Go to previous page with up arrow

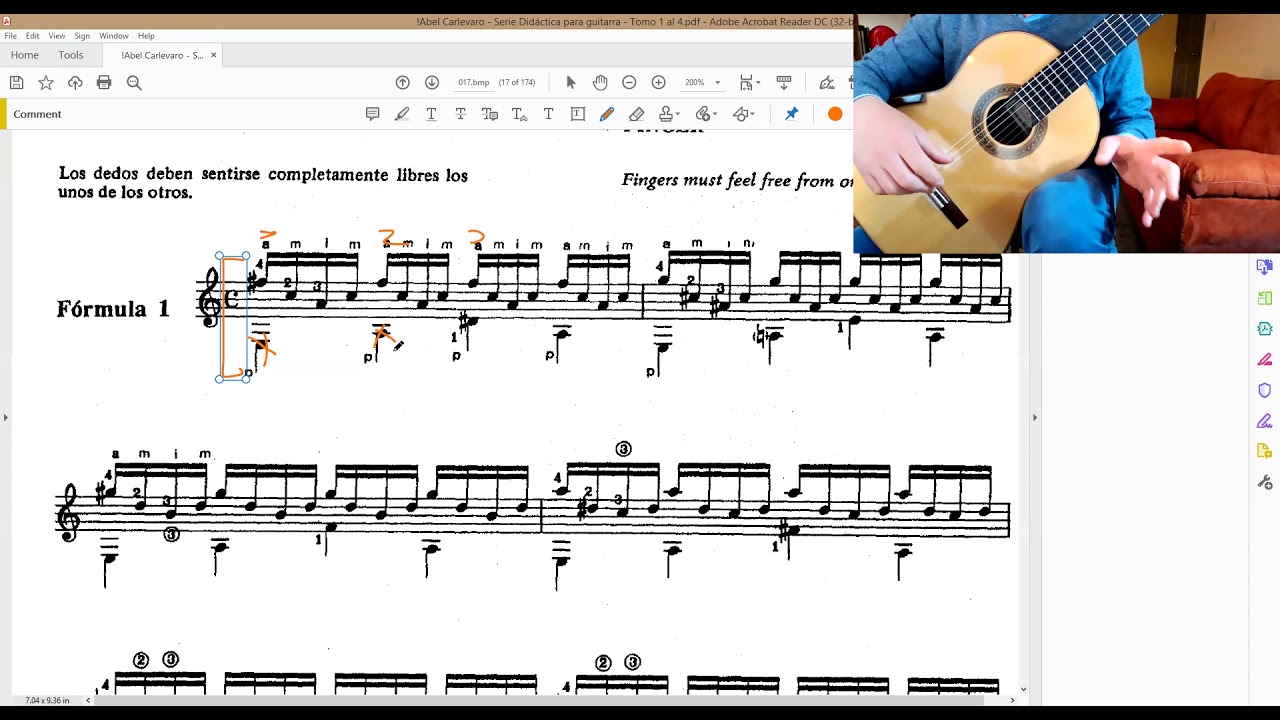(403, 83)
